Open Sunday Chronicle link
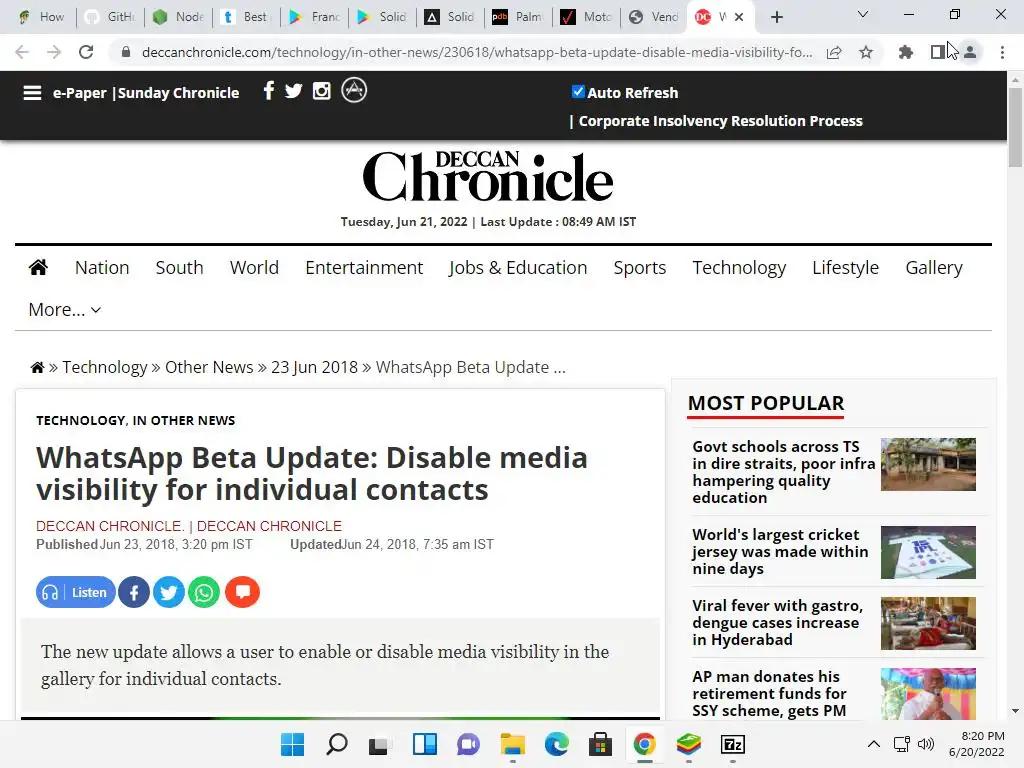The width and height of the screenshot is (1024, 768). (x=178, y=93)
